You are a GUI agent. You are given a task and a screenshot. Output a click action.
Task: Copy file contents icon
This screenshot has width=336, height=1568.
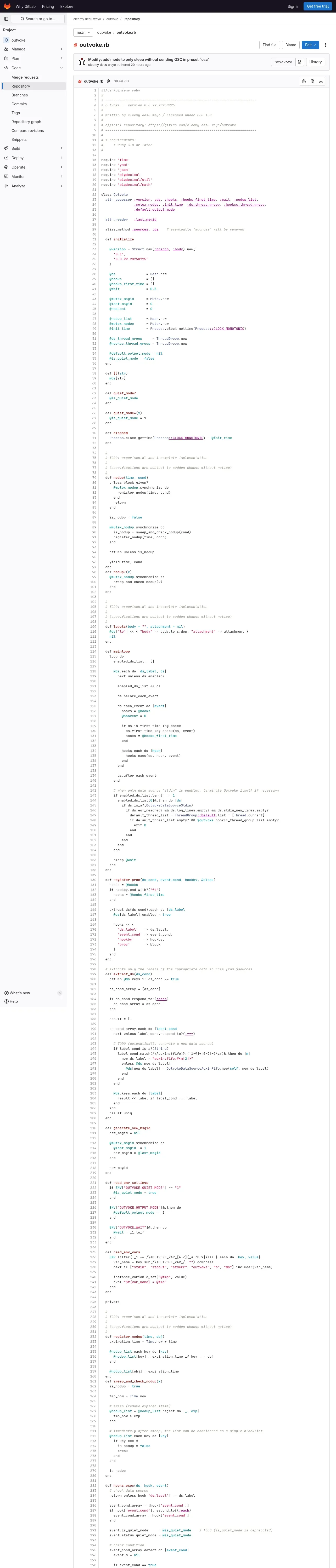(x=304, y=81)
